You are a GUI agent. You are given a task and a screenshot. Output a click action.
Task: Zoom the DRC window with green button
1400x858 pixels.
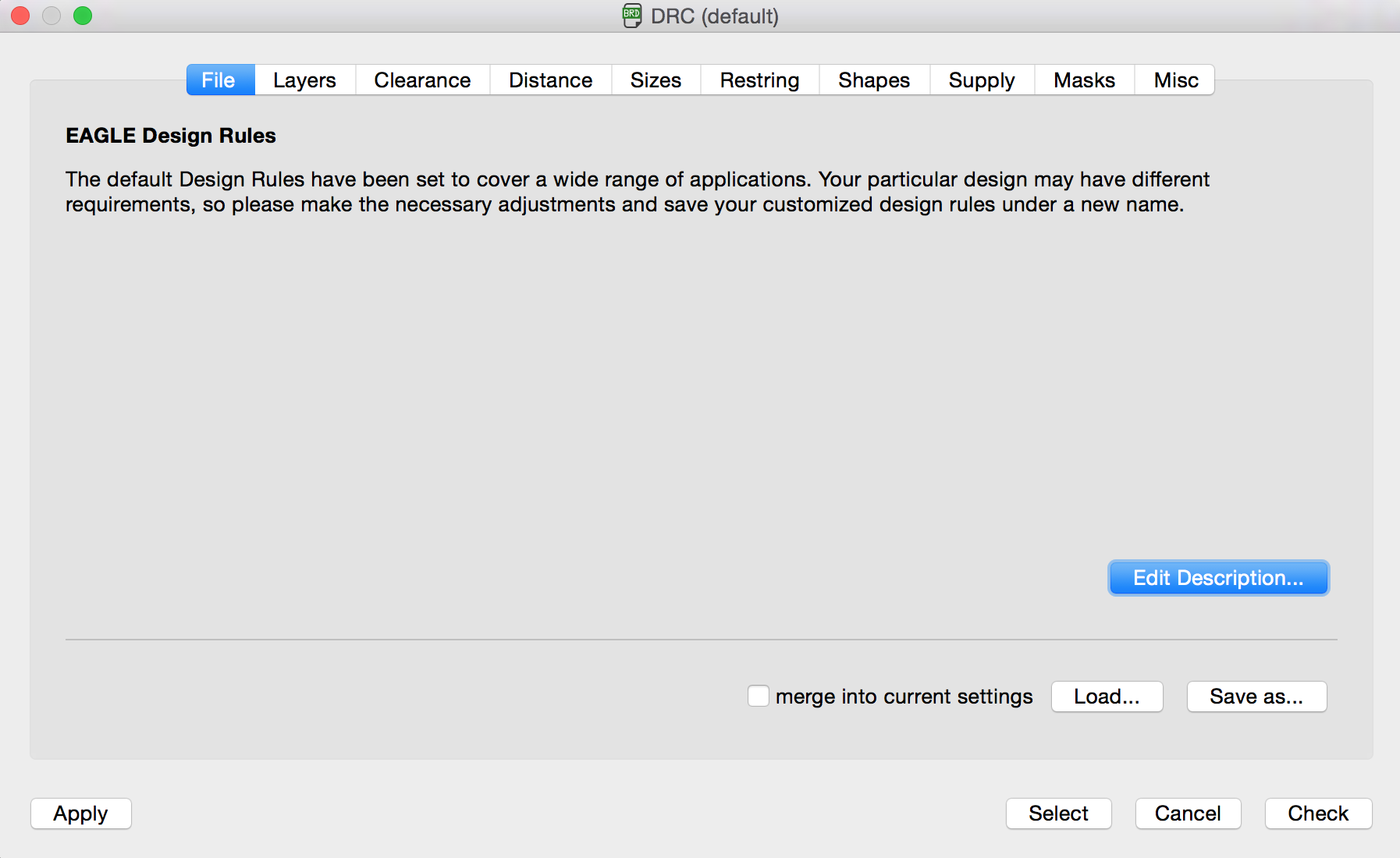[x=83, y=16]
